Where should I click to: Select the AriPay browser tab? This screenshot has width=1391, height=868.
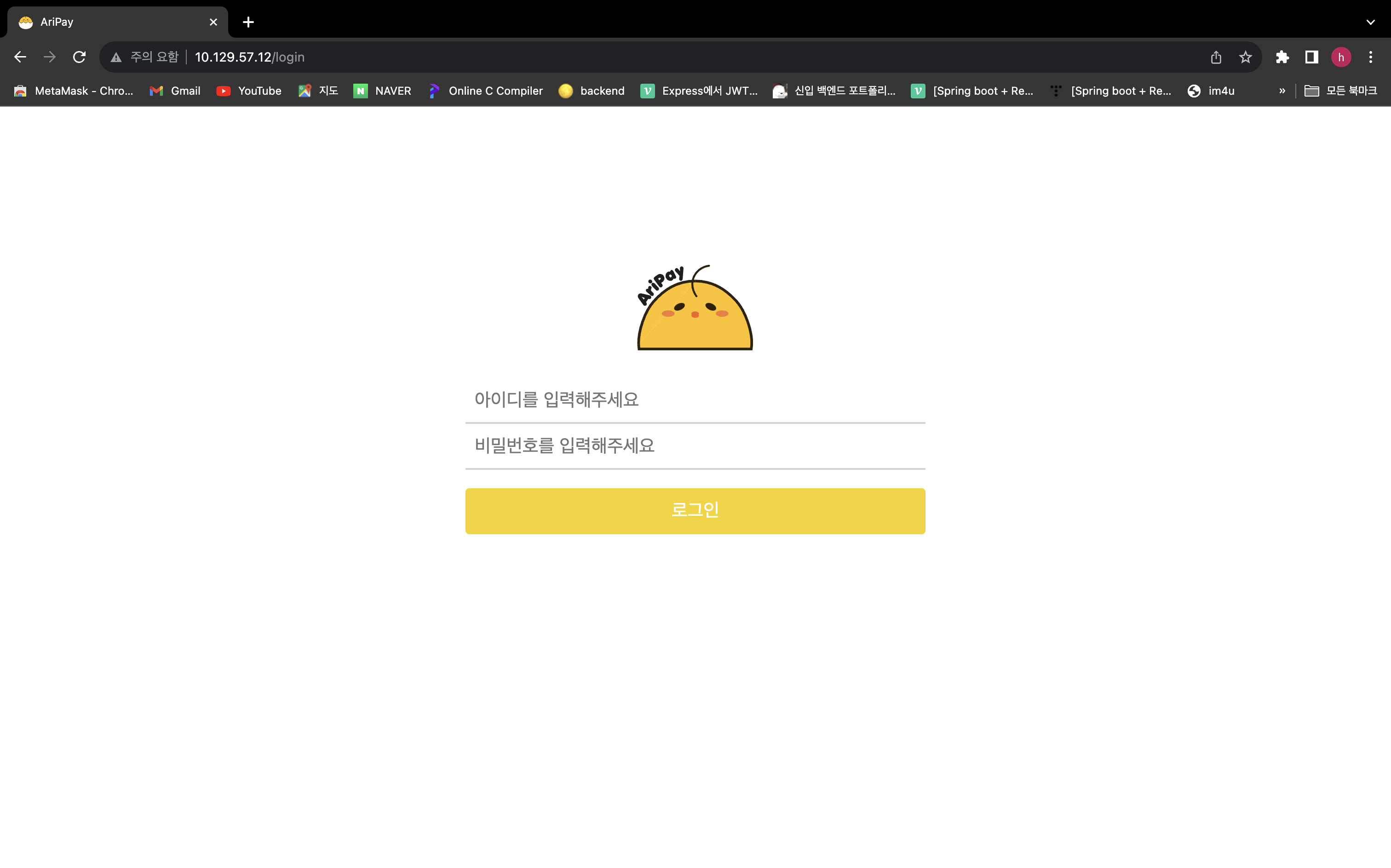[x=118, y=22]
